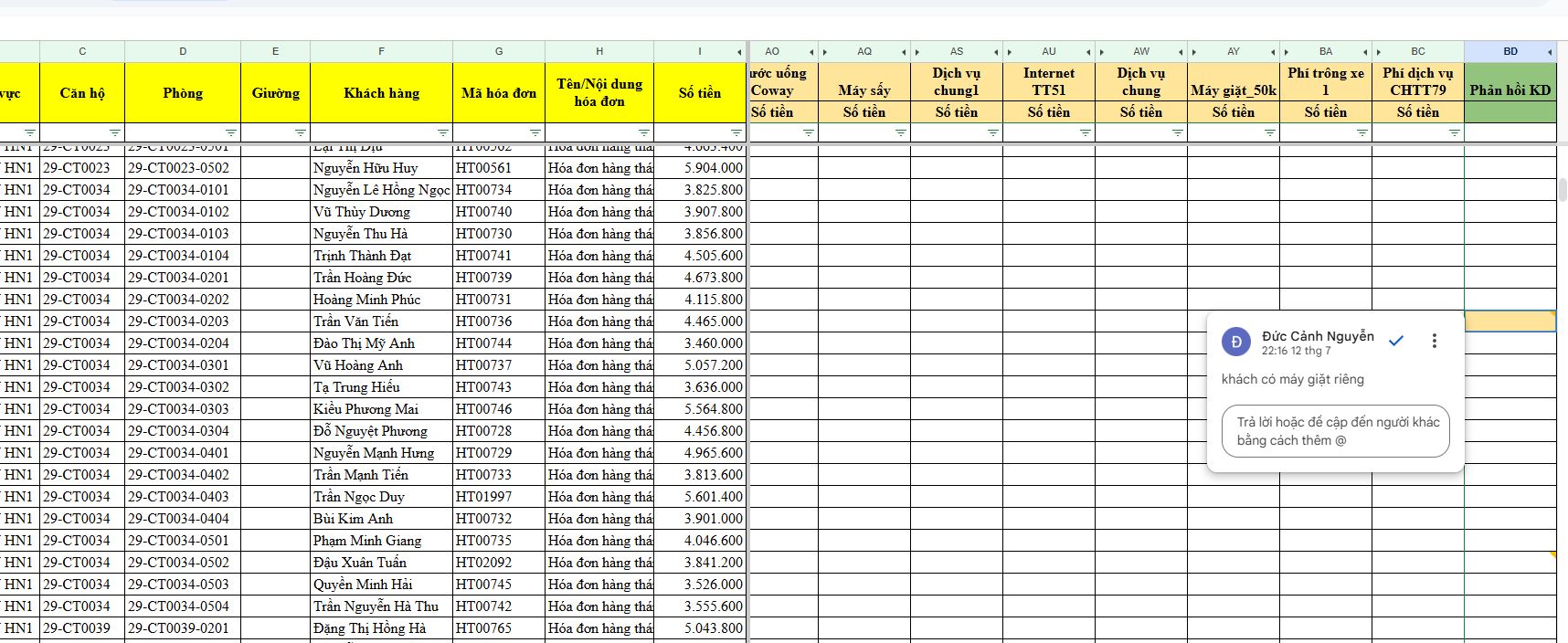1568x643 pixels.
Task: Open the three-dot menu on the comment
Action: (1434, 341)
